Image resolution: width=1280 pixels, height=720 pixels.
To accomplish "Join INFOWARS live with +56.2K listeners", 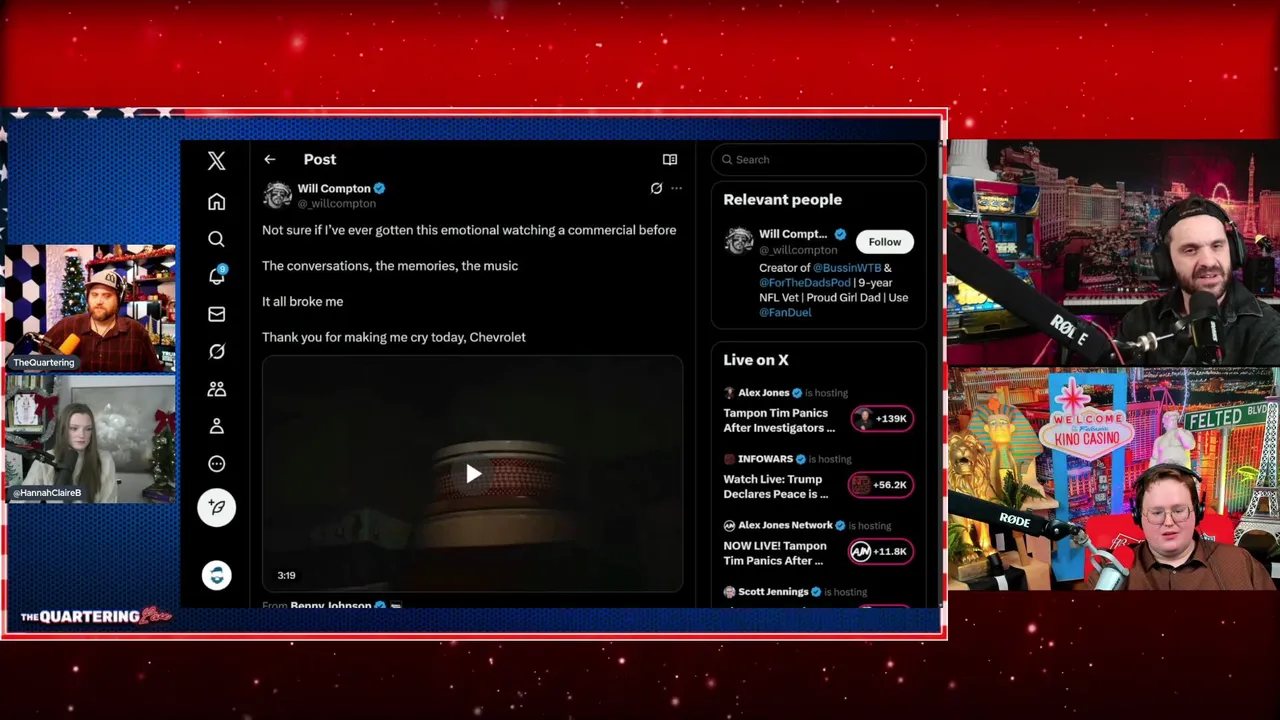I will coord(879,485).
